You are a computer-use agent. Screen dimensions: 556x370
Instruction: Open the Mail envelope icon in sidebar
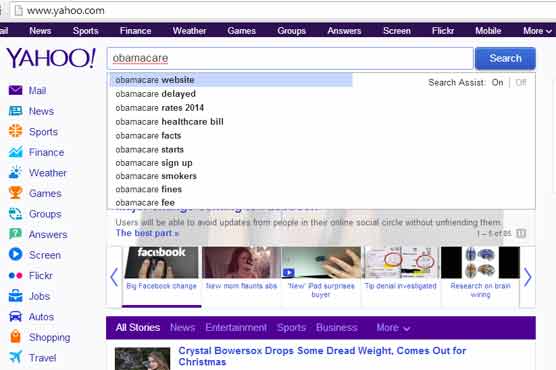coord(15,90)
